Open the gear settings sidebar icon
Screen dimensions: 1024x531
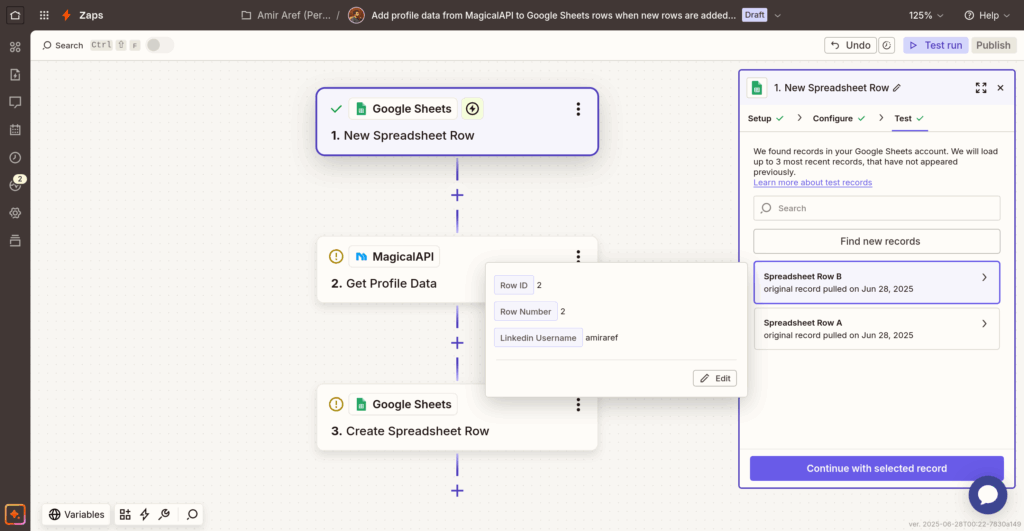[15, 213]
